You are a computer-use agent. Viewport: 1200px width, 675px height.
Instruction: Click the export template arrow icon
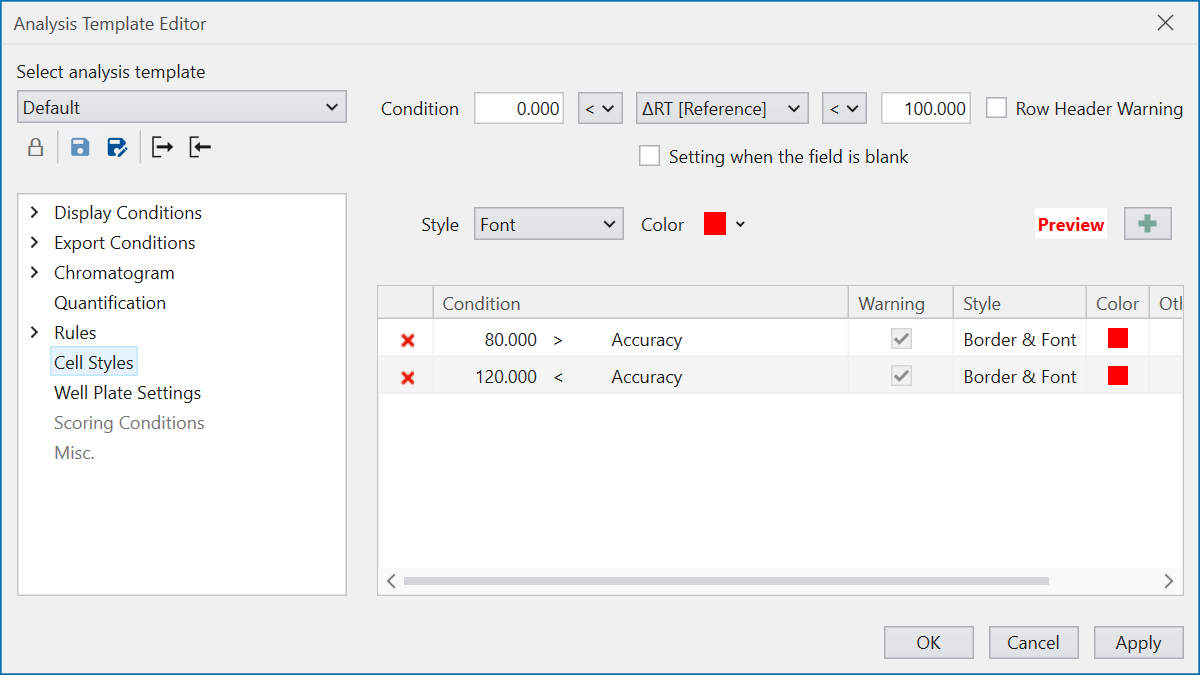[162, 148]
